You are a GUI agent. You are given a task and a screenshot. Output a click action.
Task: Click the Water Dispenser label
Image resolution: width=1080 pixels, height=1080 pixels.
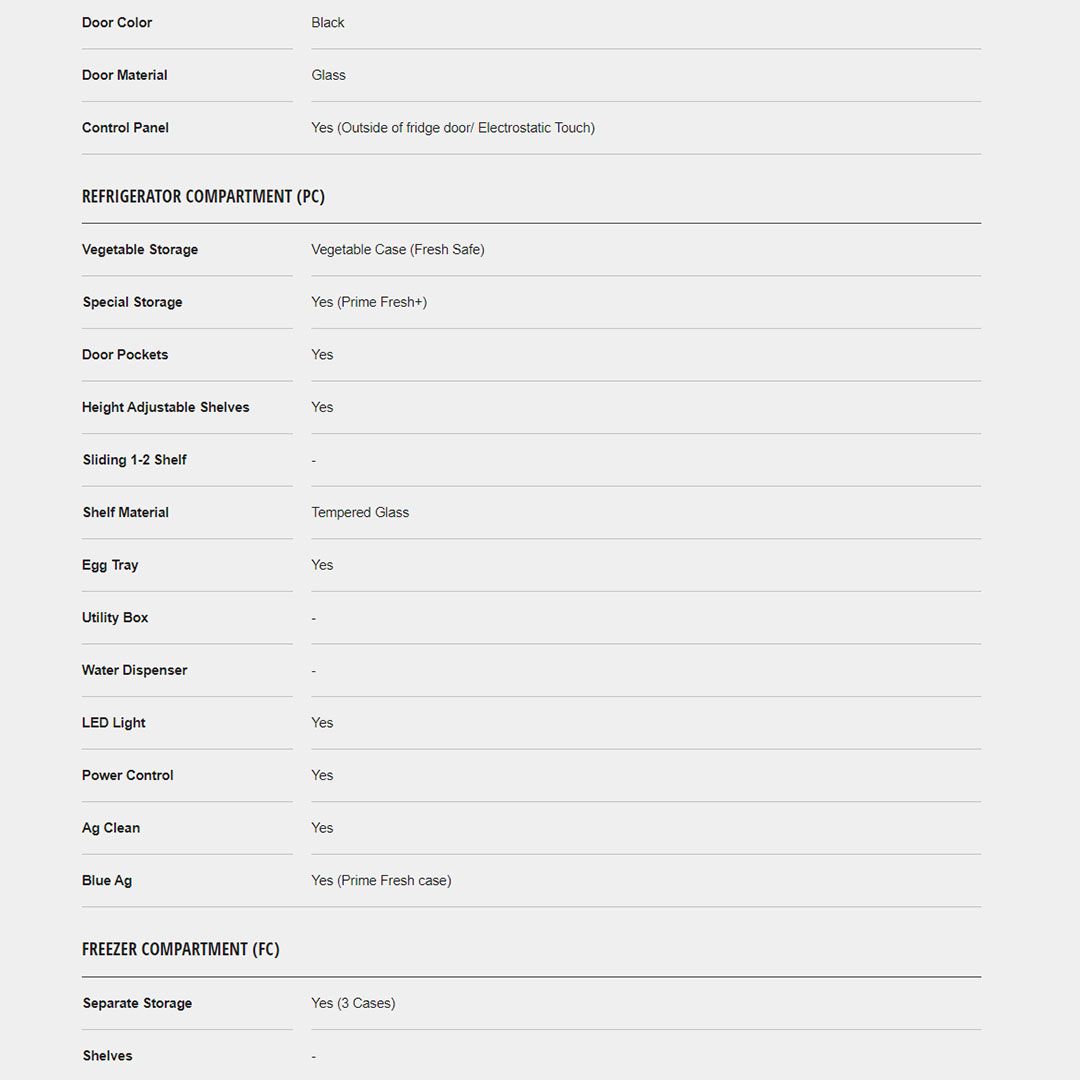pyautogui.click(x=134, y=670)
